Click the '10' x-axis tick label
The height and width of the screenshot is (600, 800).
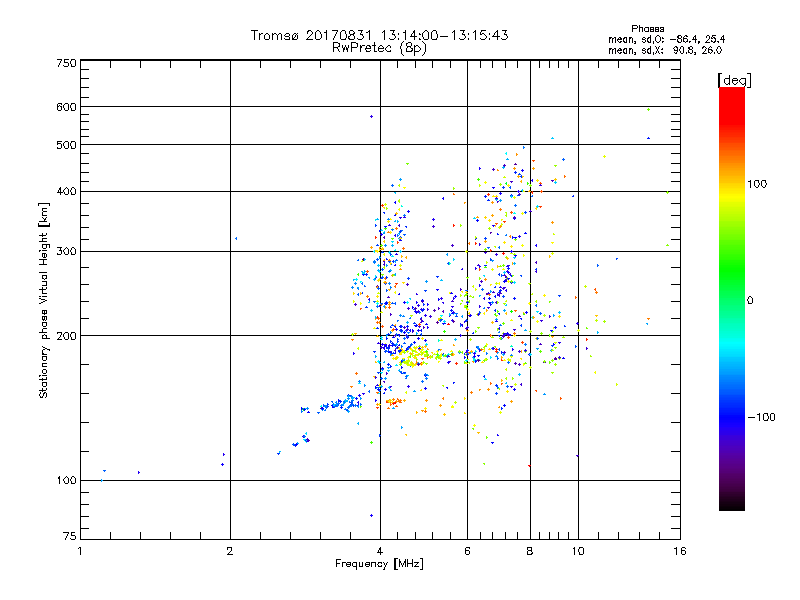tap(578, 551)
